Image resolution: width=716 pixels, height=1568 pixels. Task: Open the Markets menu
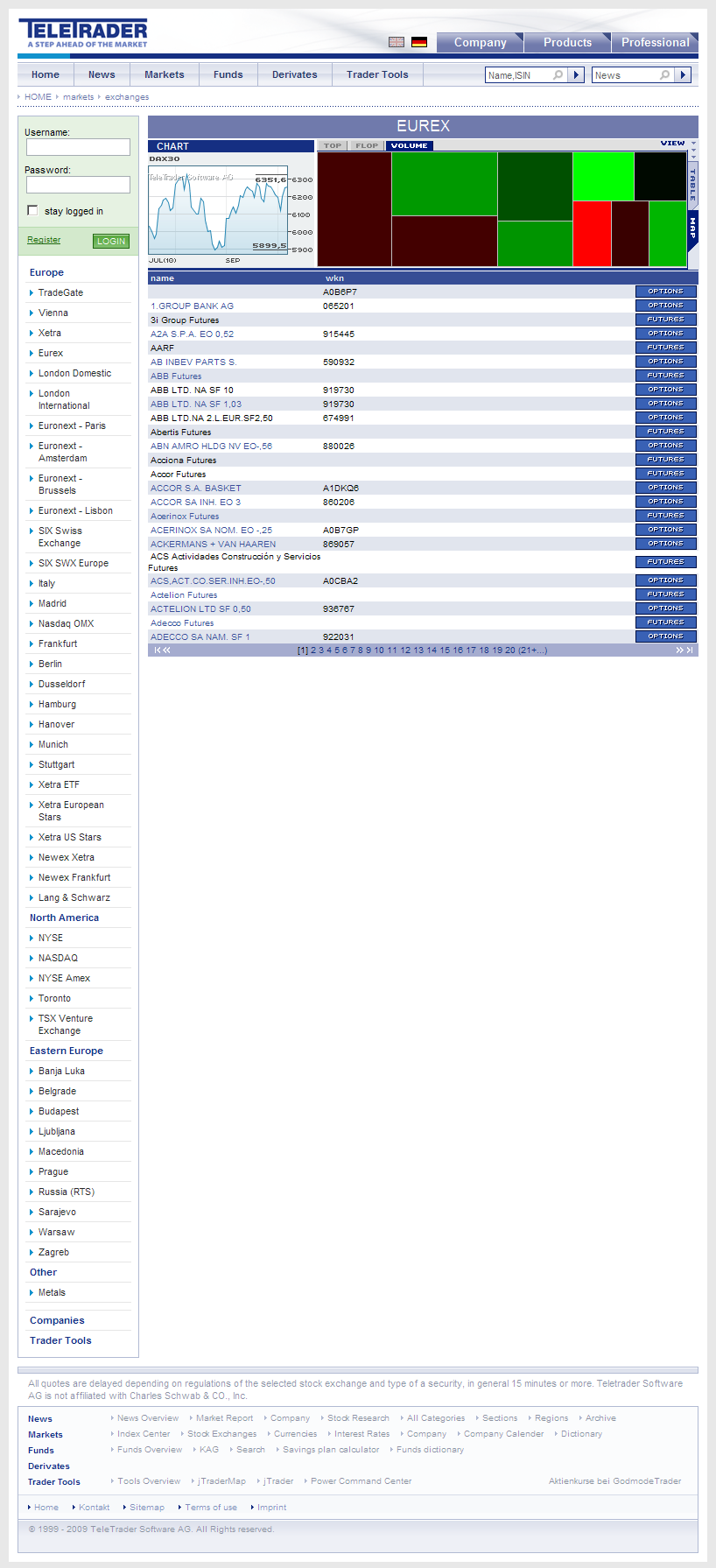(165, 75)
